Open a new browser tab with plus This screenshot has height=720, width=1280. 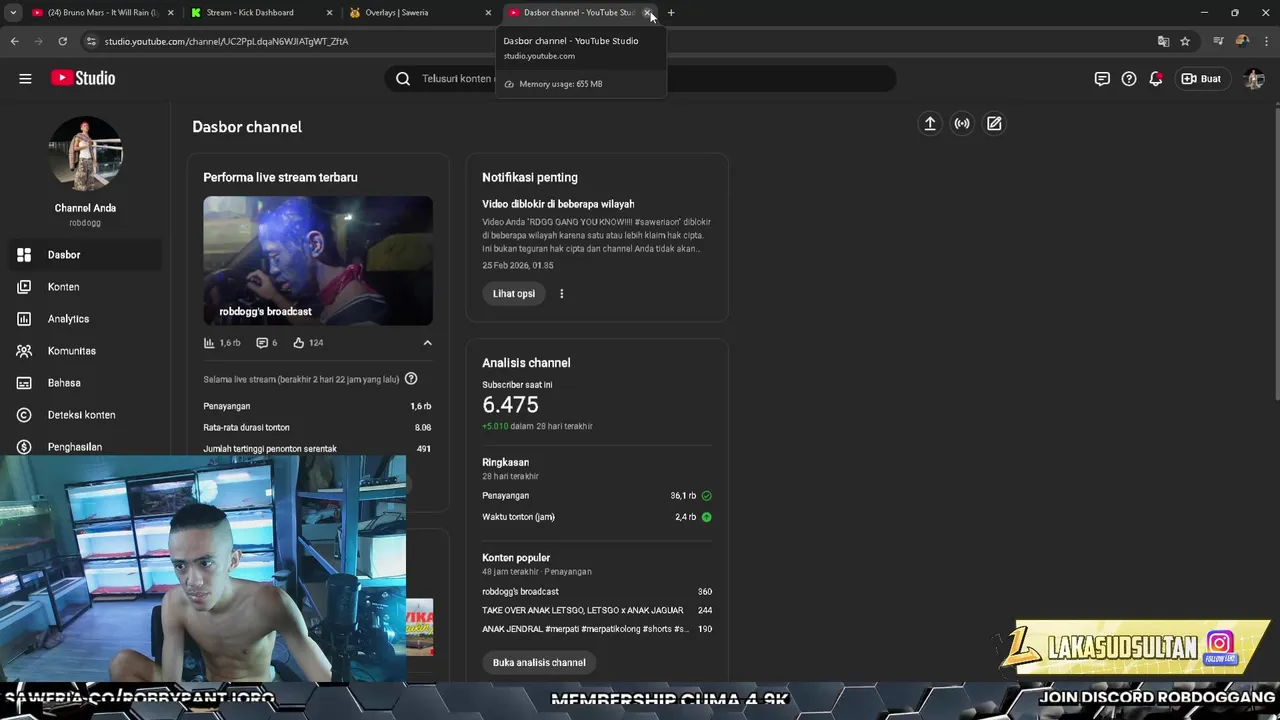pos(671,13)
